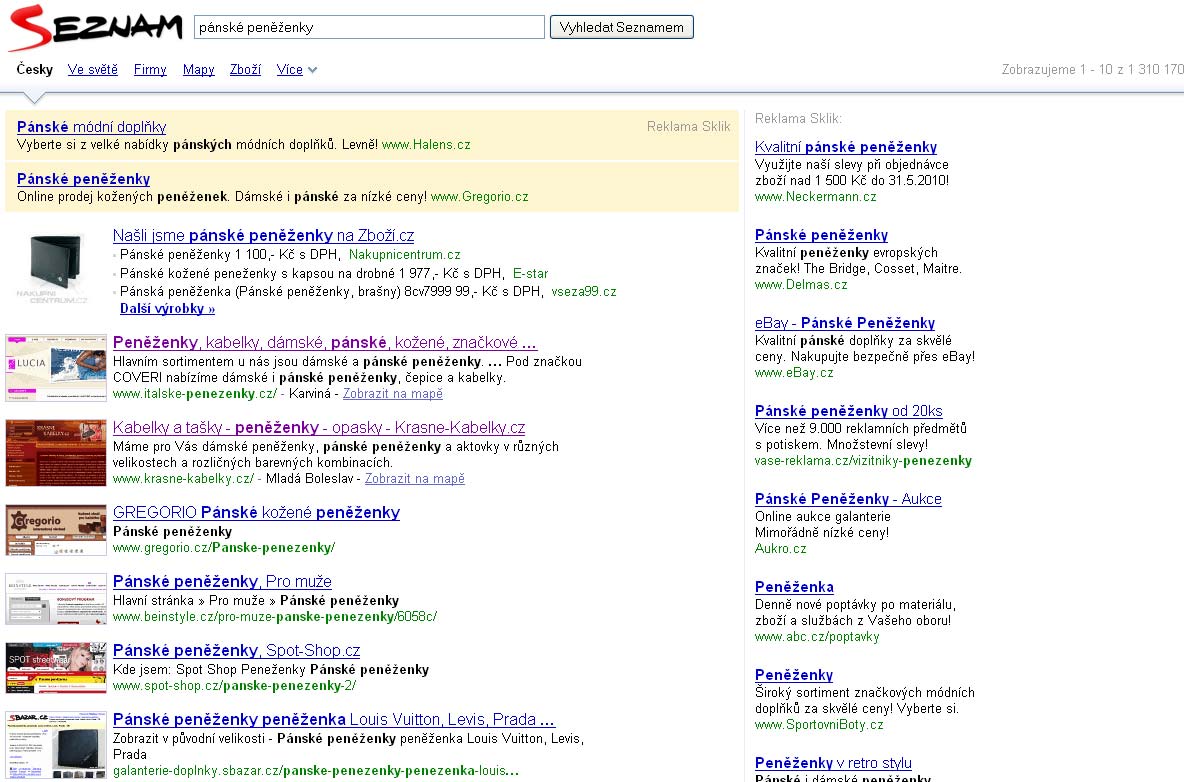Click the www.gregorio.cz/Panske-penezenky/ result URL
Image resolution: width=1184 pixels, height=782 pixels.
(x=224, y=548)
